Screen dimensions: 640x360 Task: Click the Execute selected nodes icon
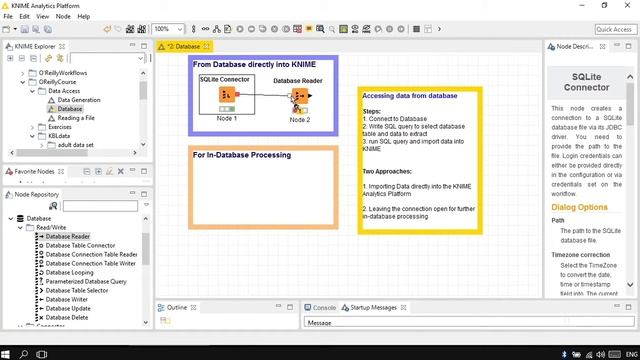click(240, 29)
